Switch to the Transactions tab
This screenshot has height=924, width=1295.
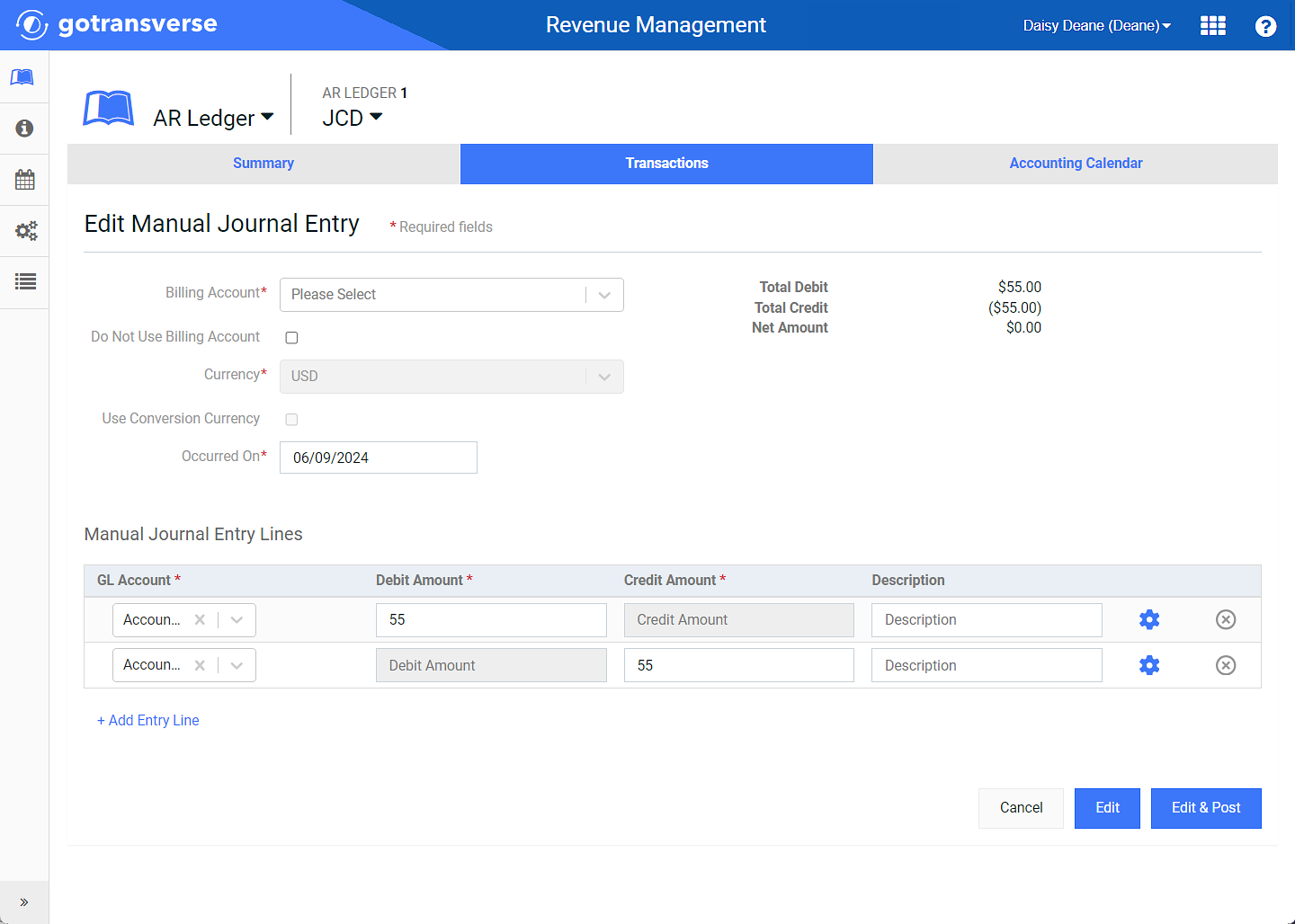[x=666, y=164]
